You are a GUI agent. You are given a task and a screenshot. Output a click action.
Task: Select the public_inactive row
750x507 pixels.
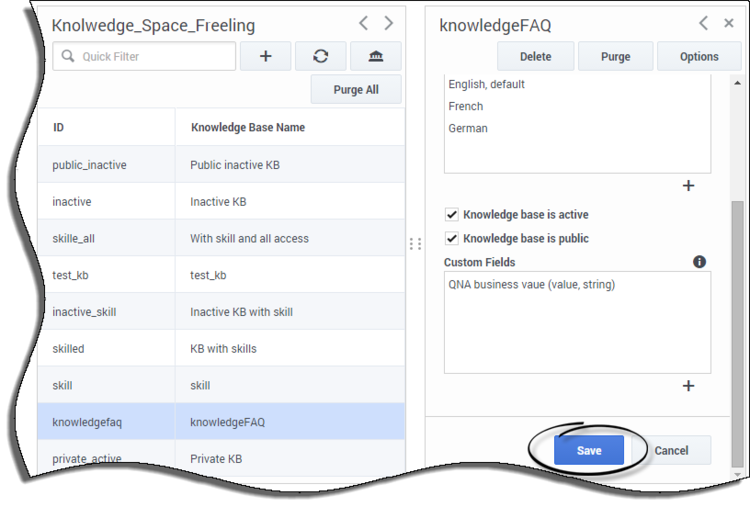[x=221, y=165]
